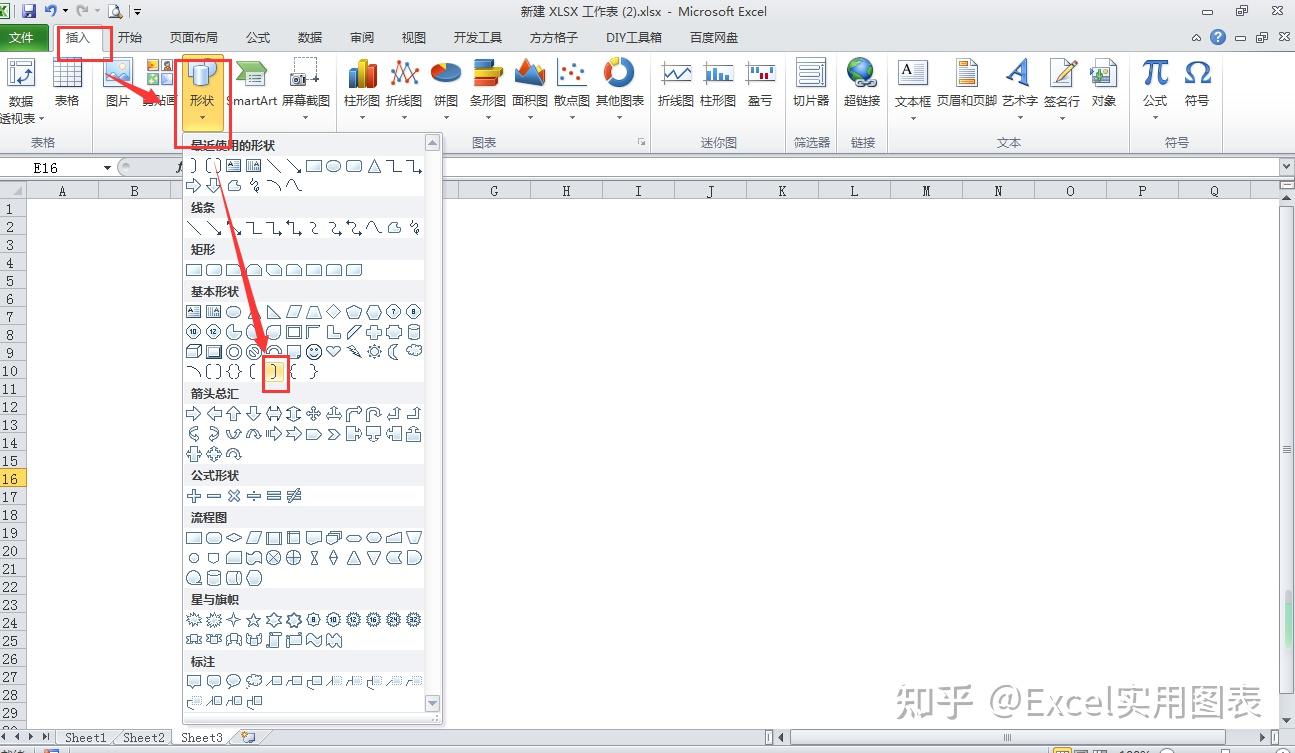The height and width of the screenshot is (753, 1295).
Task: Choose the pentagon arrow shape
Action: [x=314, y=434]
